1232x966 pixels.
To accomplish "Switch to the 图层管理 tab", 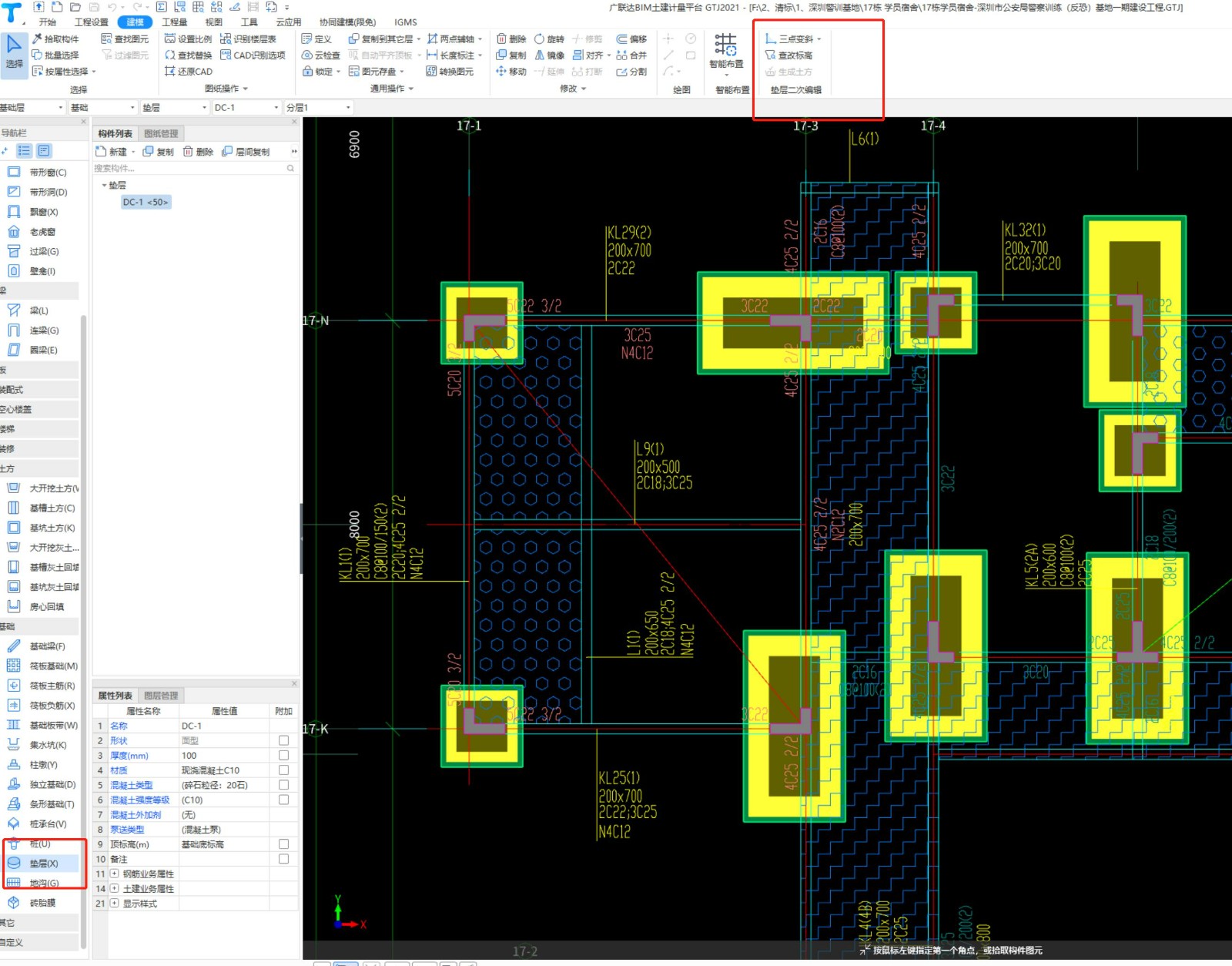I will coord(161,695).
